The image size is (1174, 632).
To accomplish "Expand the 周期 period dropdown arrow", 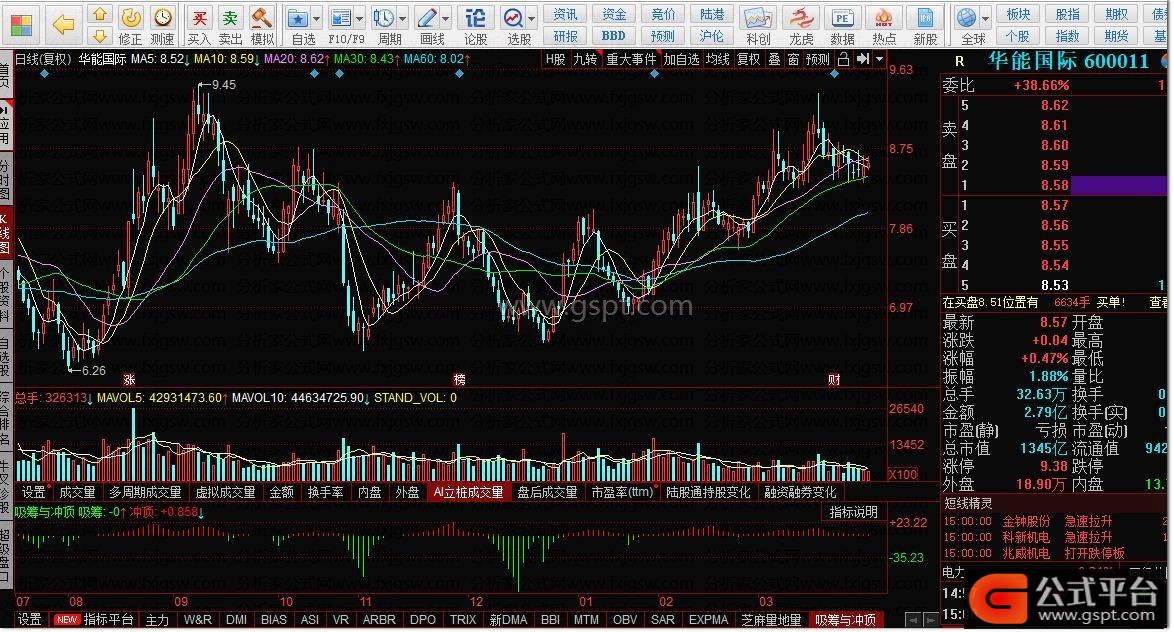I will pos(403,18).
